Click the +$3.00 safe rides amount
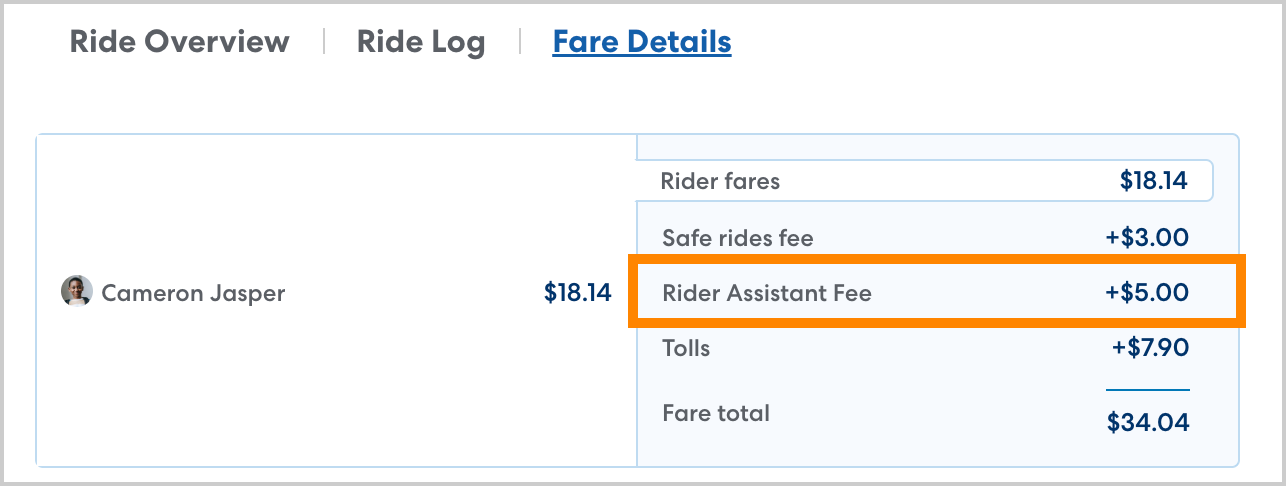Screen dimensions: 1286x486 click(x=1146, y=238)
